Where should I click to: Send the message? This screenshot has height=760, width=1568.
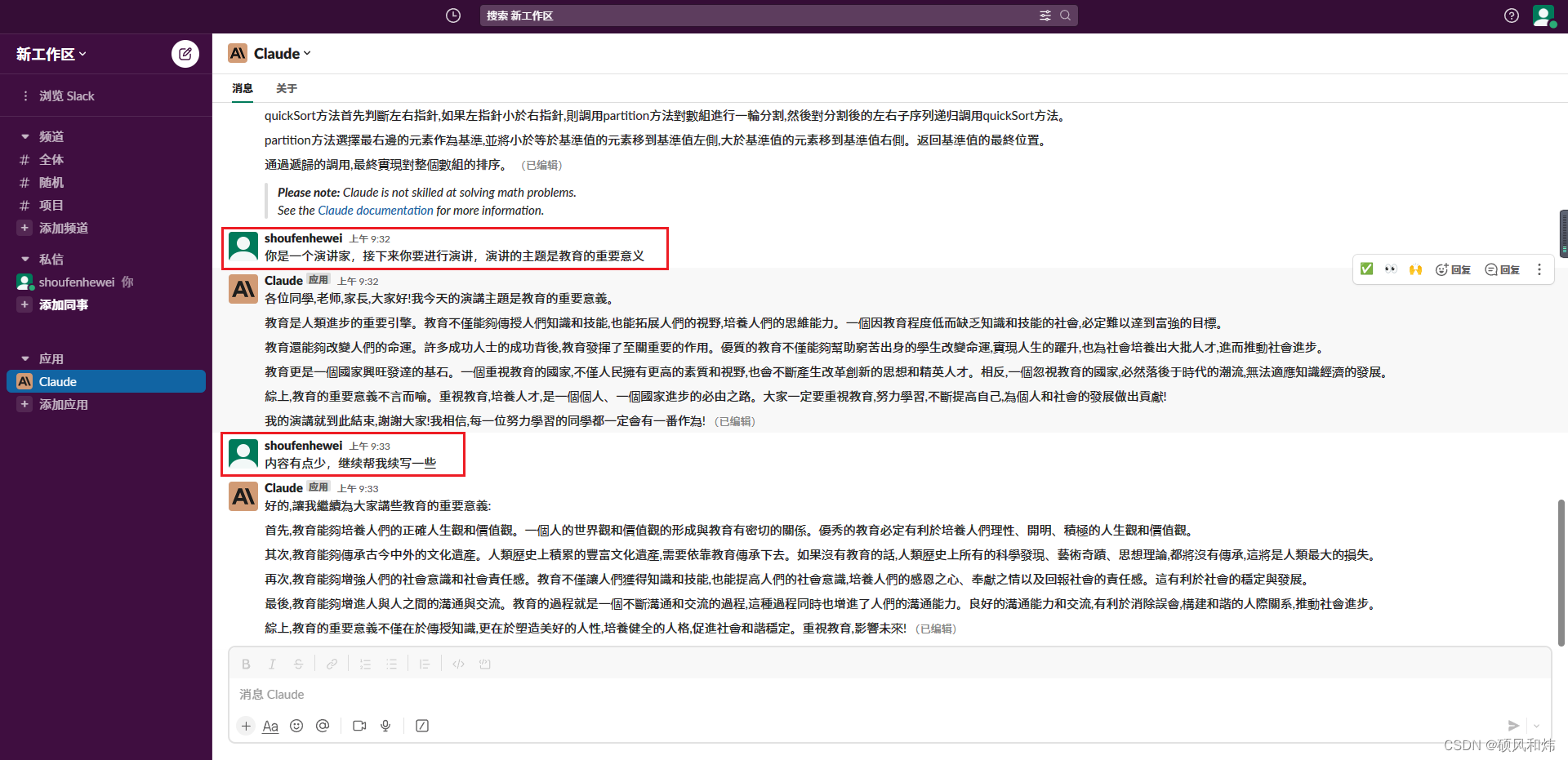pyautogui.click(x=1513, y=726)
